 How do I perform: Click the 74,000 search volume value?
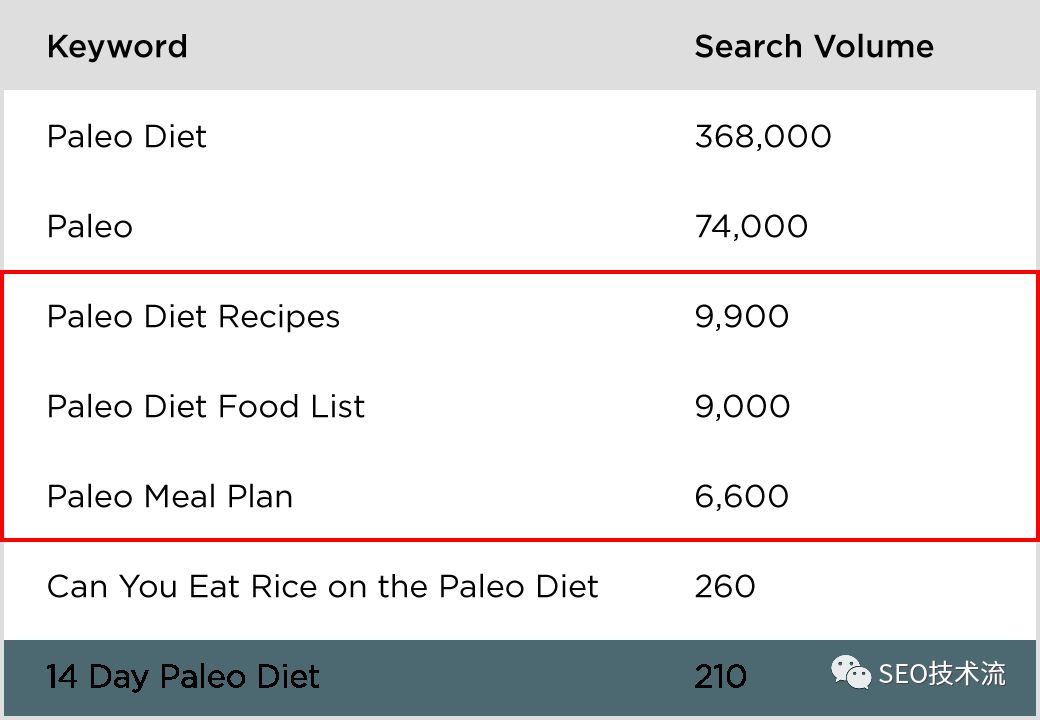pyautogui.click(x=751, y=227)
